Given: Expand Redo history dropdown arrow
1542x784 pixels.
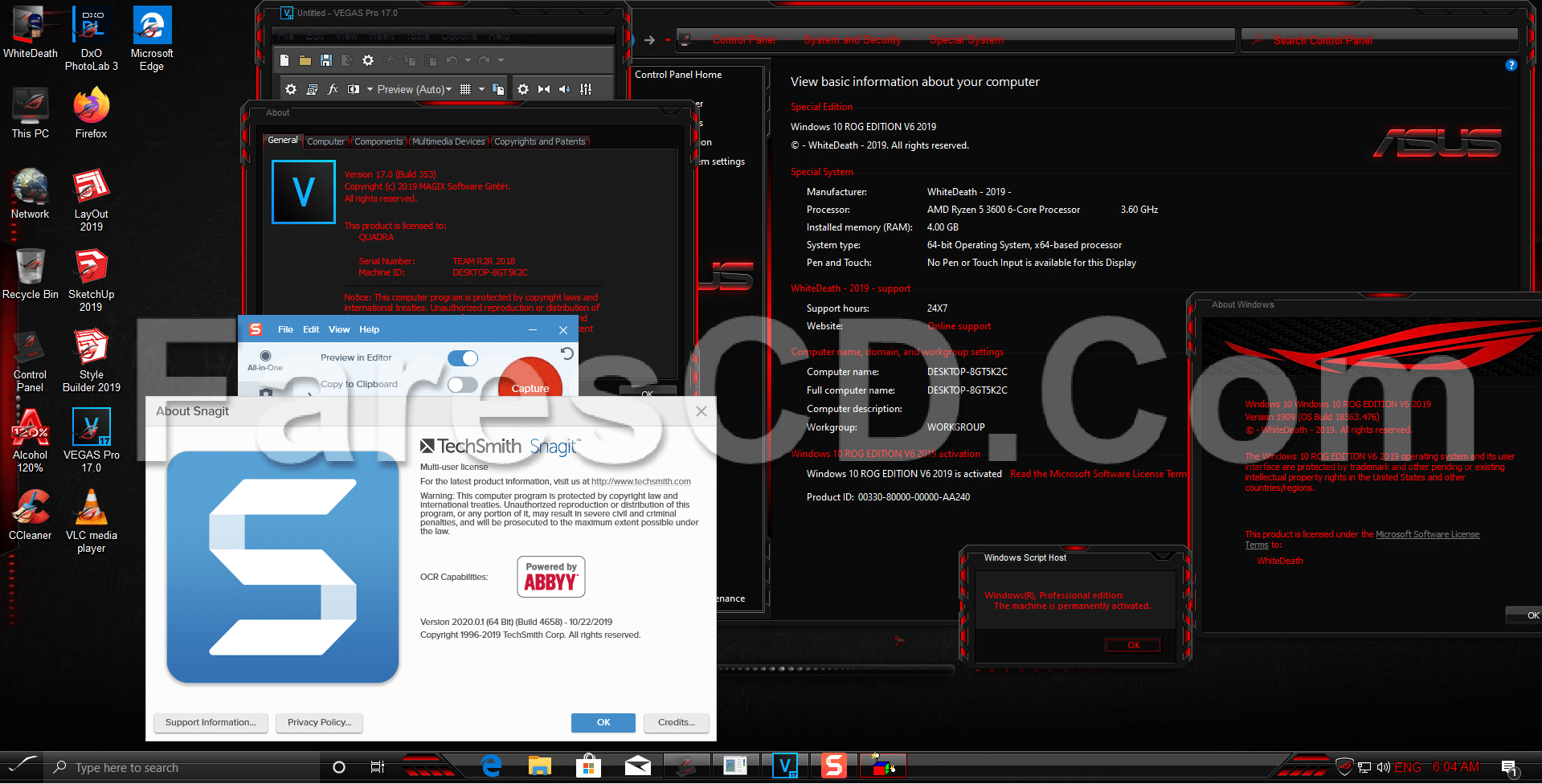Looking at the screenshot, I should (501, 60).
